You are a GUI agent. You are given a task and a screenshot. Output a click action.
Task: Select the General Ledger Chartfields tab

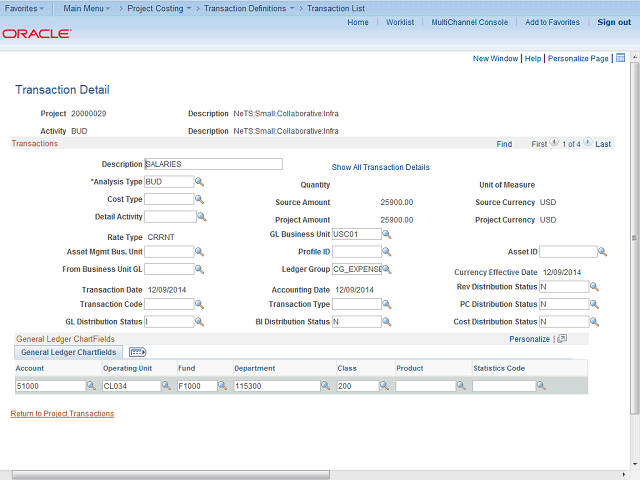click(x=68, y=352)
